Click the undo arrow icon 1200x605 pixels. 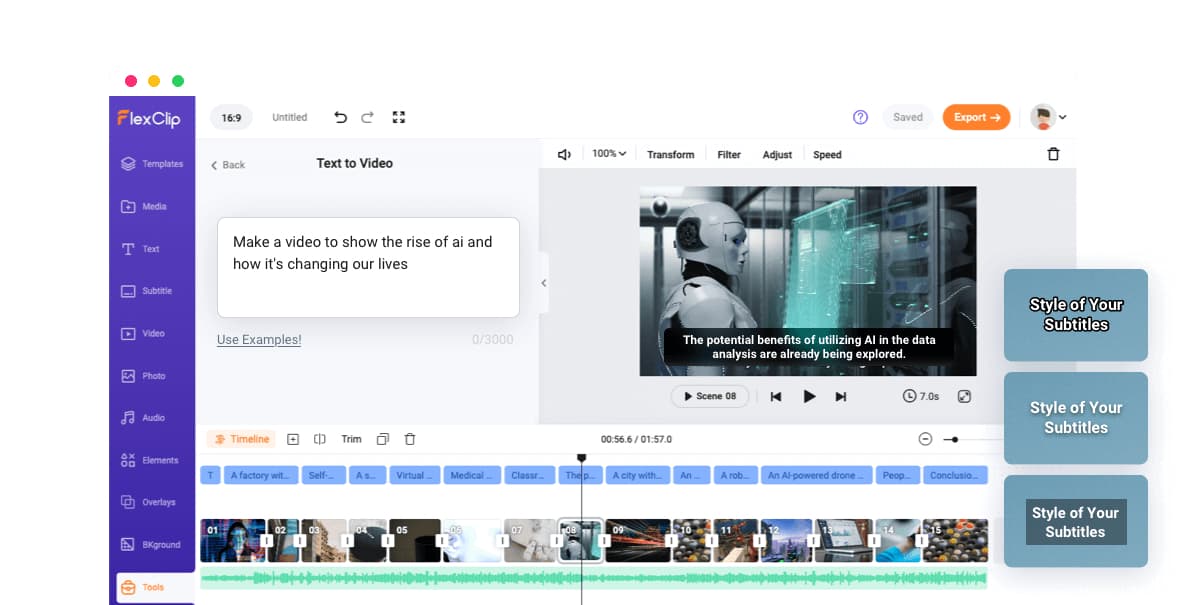(x=340, y=117)
